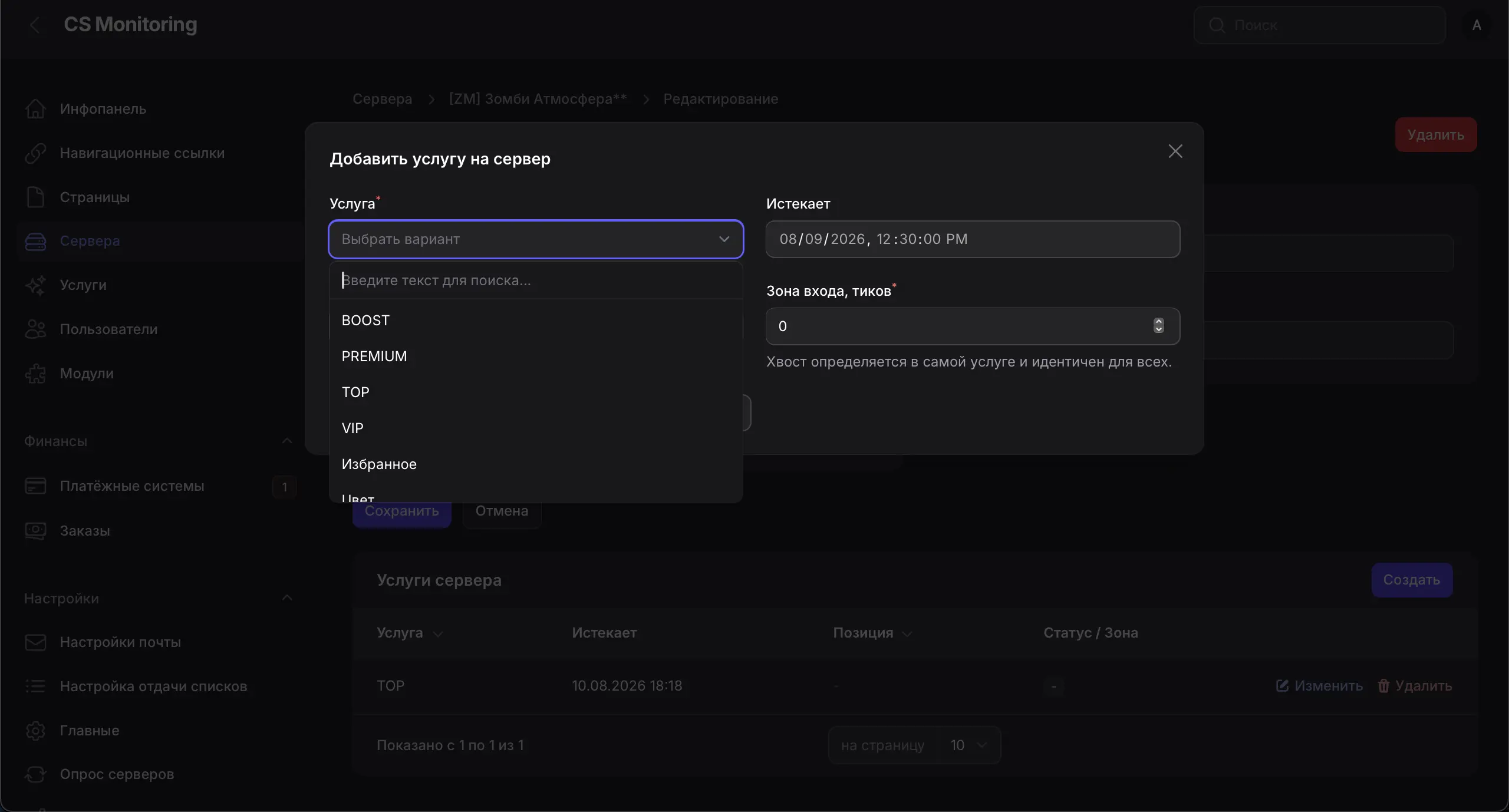Image resolution: width=1509 pixels, height=812 pixels.
Task: Click the Сервера server icon in sidebar
Action: [x=35, y=241]
